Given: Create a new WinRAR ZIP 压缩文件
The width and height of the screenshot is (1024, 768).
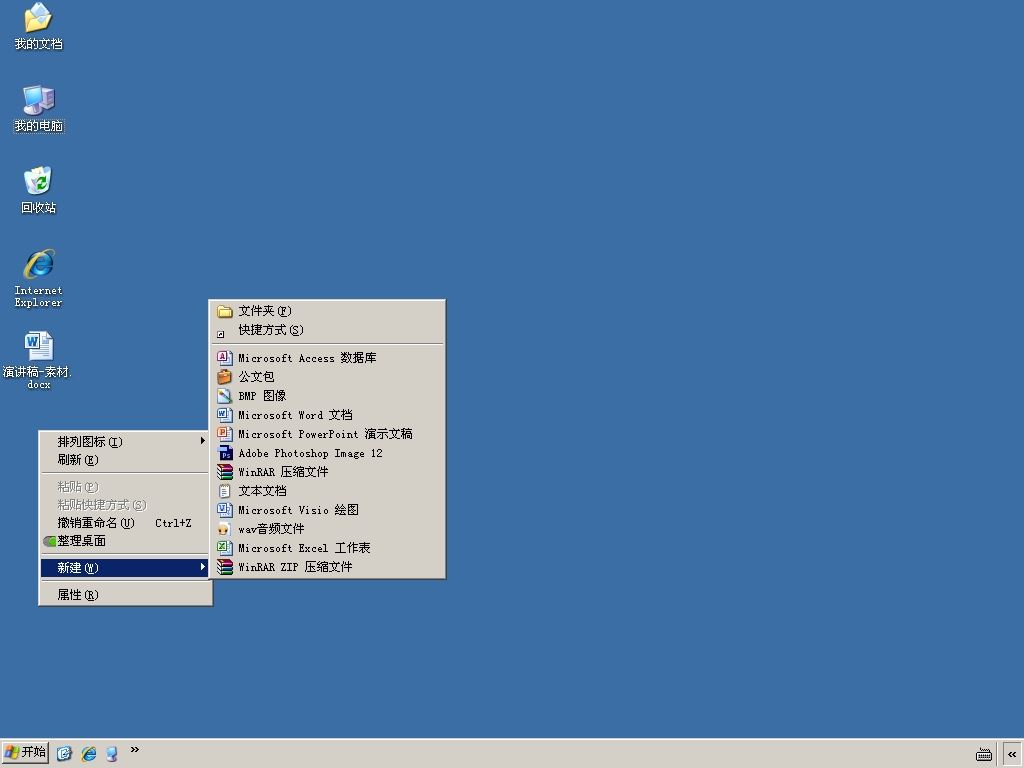Looking at the screenshot, I should click(x=327, y=567).
